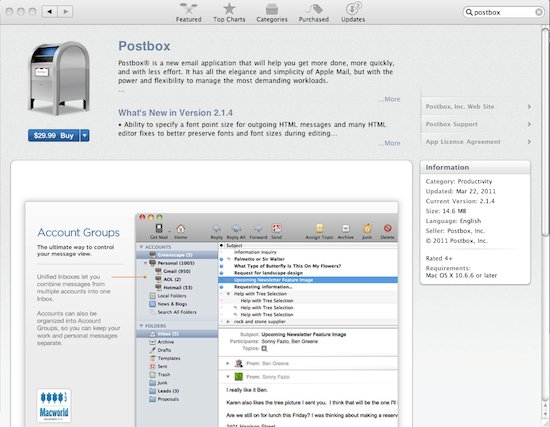This screenshot has width=550, height=427.
Task: Click the Subject column header
Action: coord(234,246)
